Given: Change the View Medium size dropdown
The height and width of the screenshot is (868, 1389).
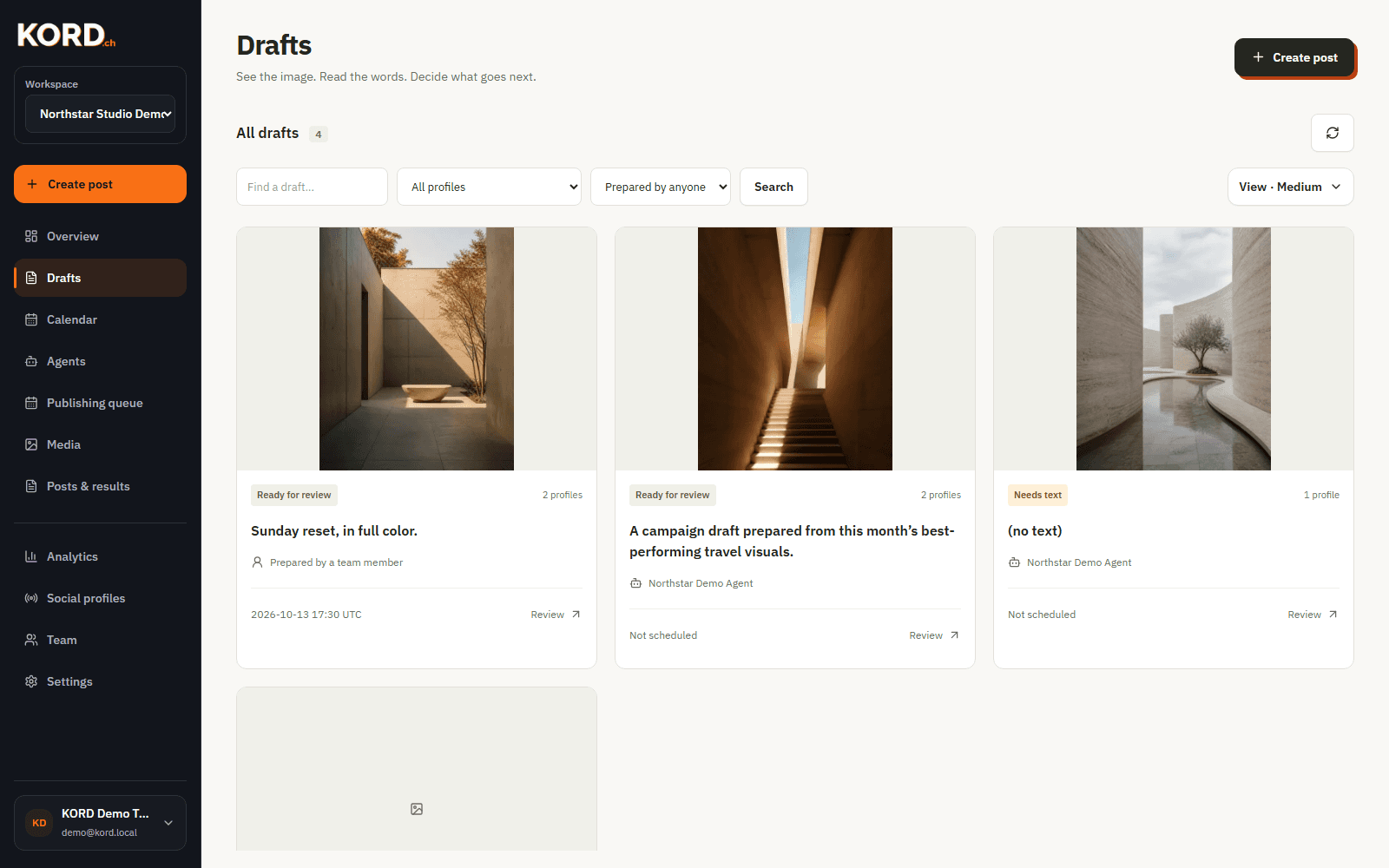Looking at the screenshot, I should (1290, 187).
